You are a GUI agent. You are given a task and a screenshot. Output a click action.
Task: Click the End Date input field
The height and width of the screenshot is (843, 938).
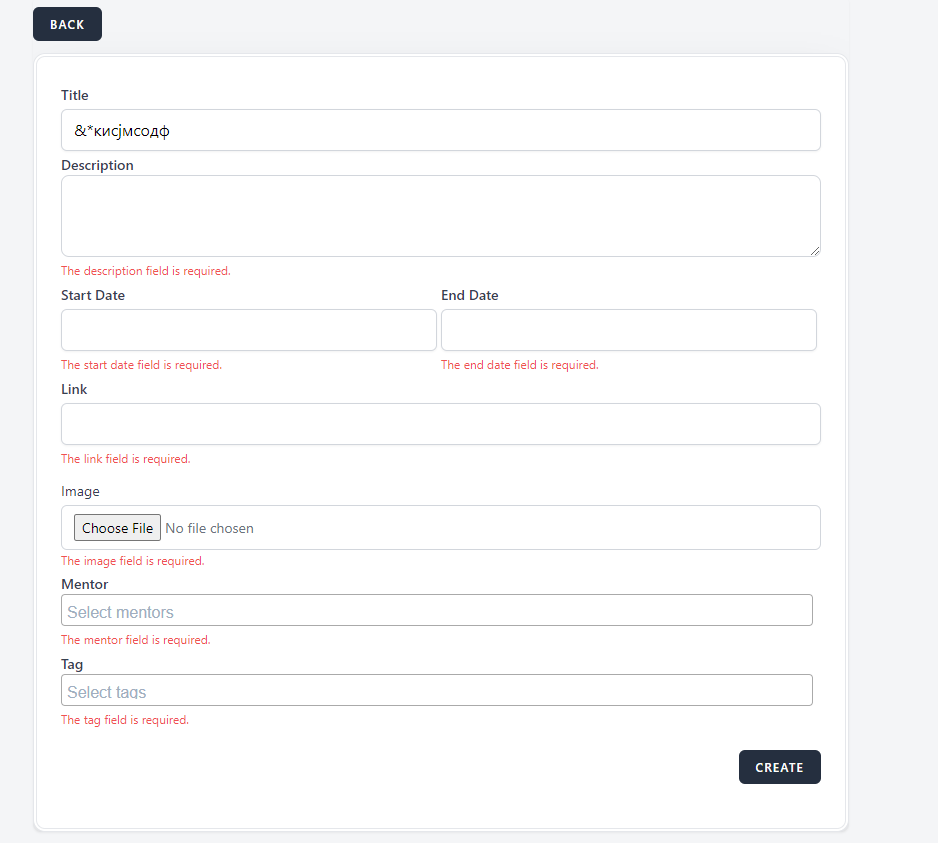628,330
